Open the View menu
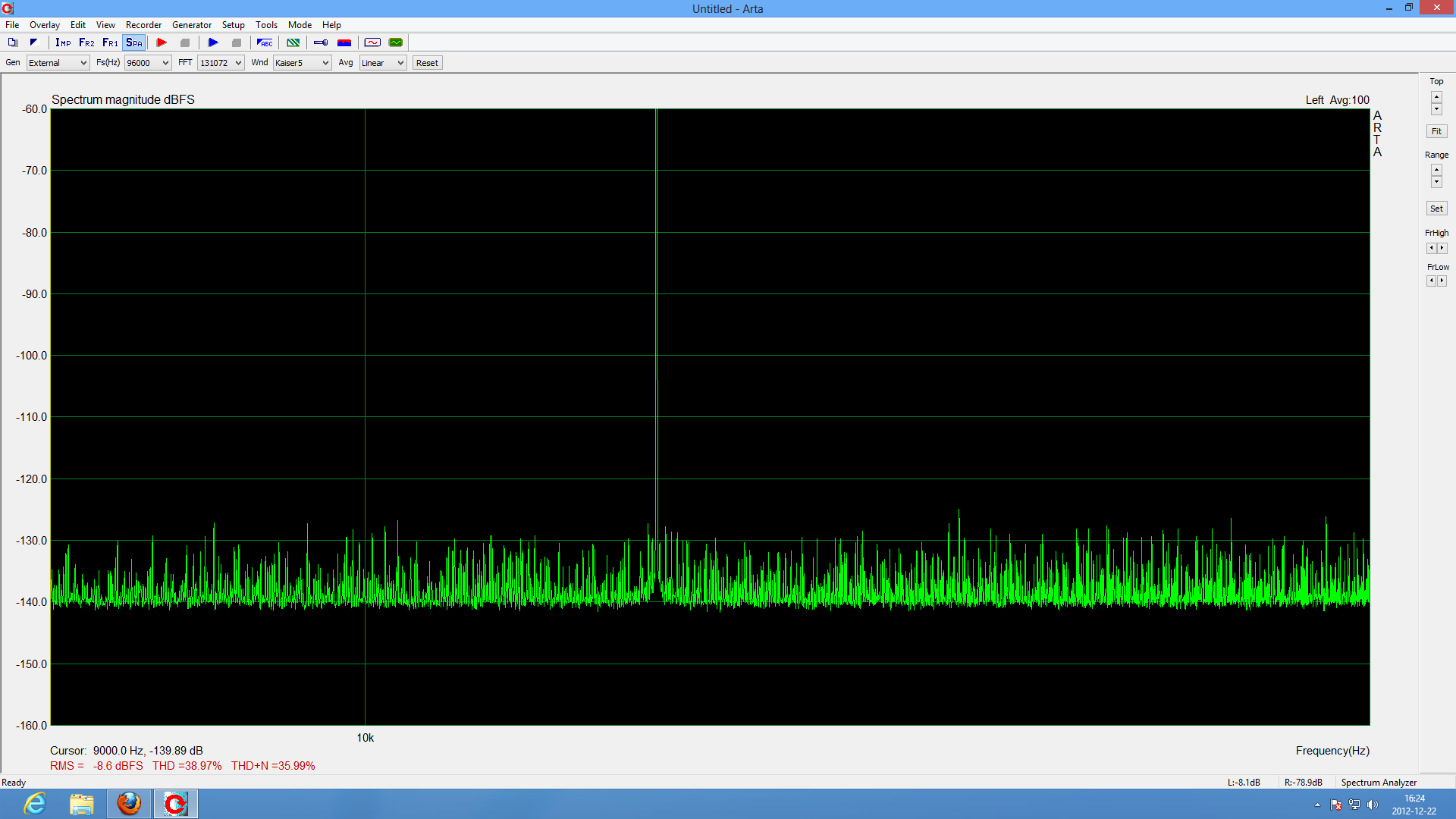 106,24
